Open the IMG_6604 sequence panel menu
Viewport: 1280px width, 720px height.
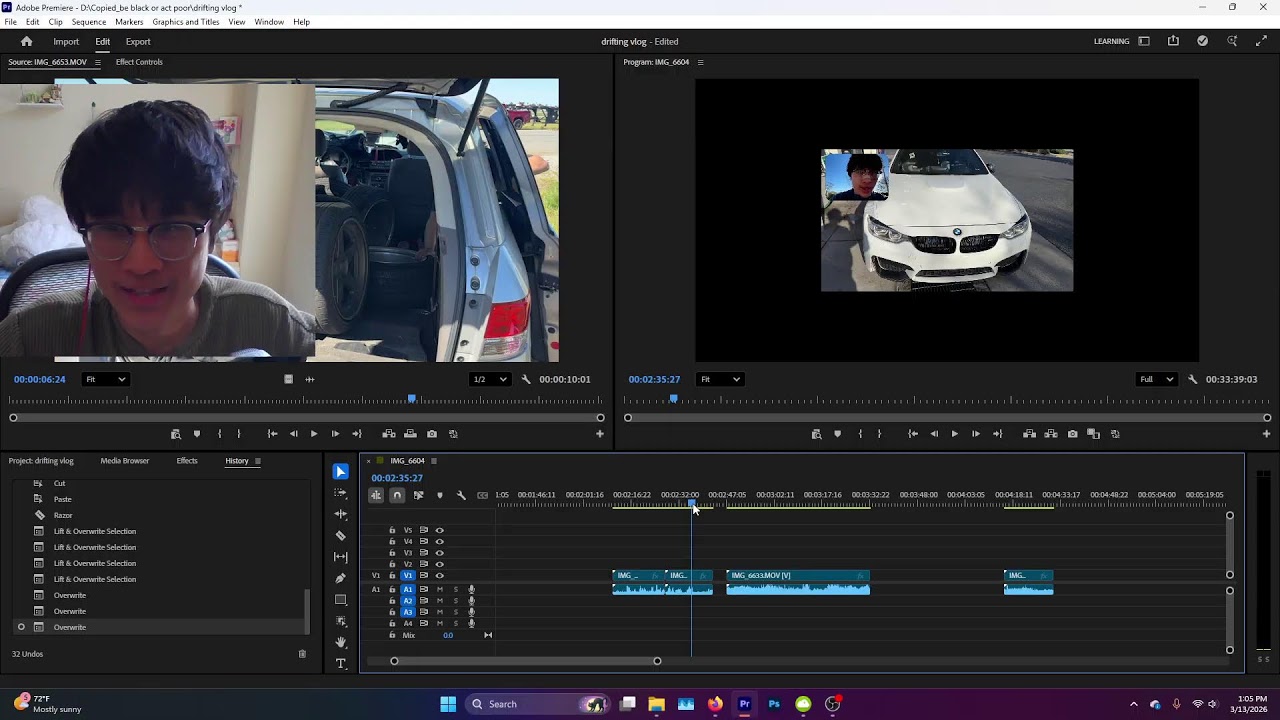[x=434, y=461]
